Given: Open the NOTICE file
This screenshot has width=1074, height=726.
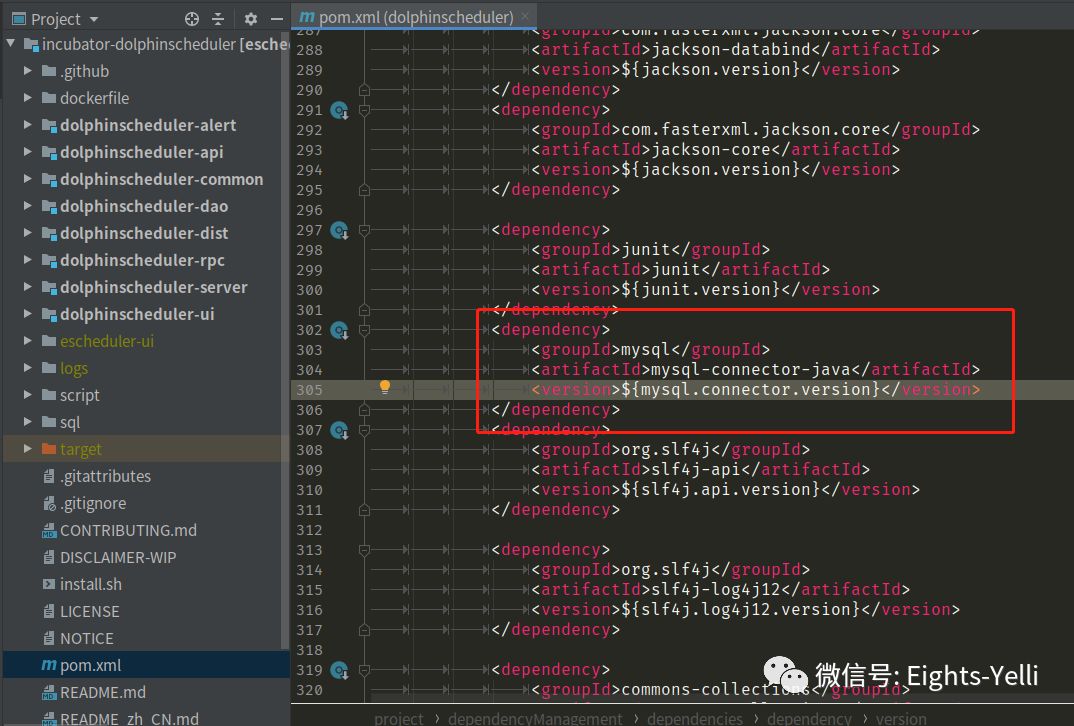Looking at the screenshot, I should (x=87, y=638).
